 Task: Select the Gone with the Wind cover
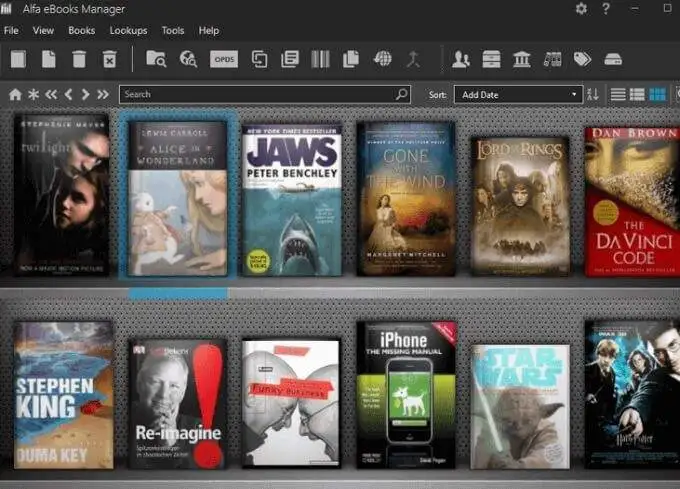(406, 199)
